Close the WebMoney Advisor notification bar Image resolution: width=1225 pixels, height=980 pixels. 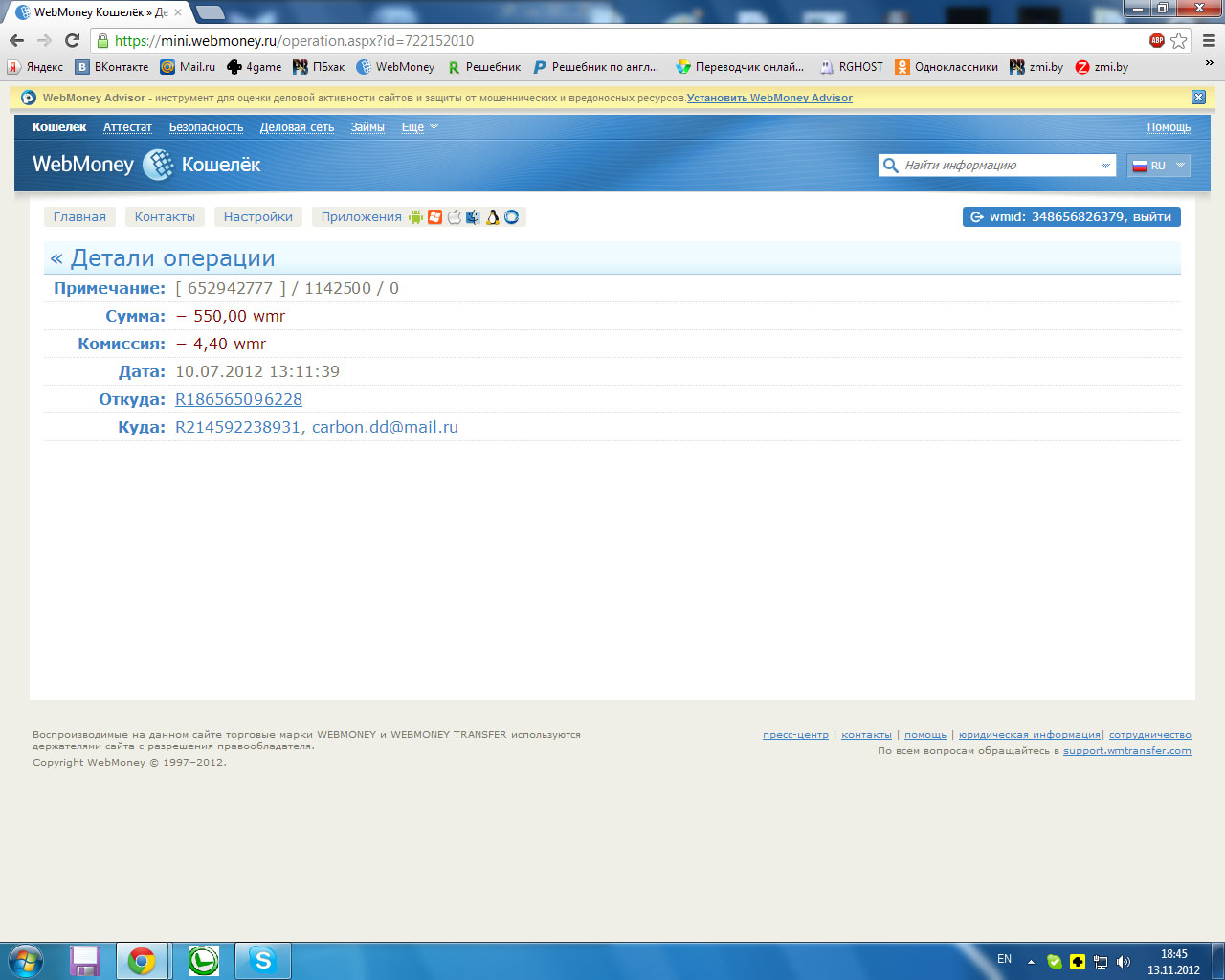1198,97
